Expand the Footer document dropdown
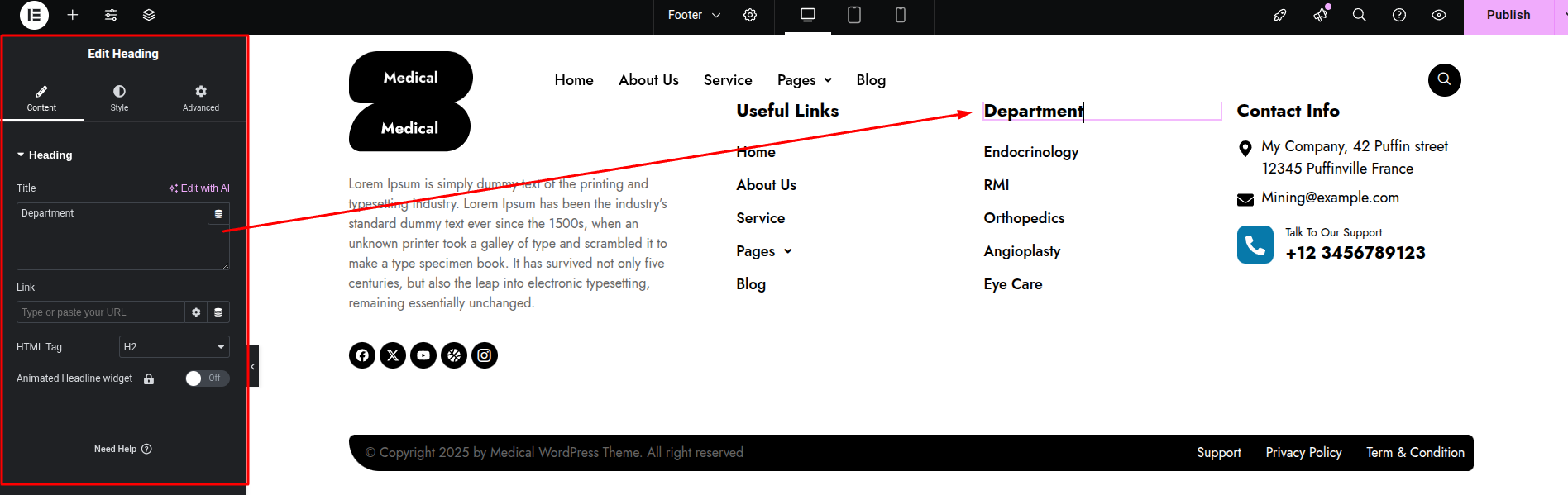 [x=694, y=15]
